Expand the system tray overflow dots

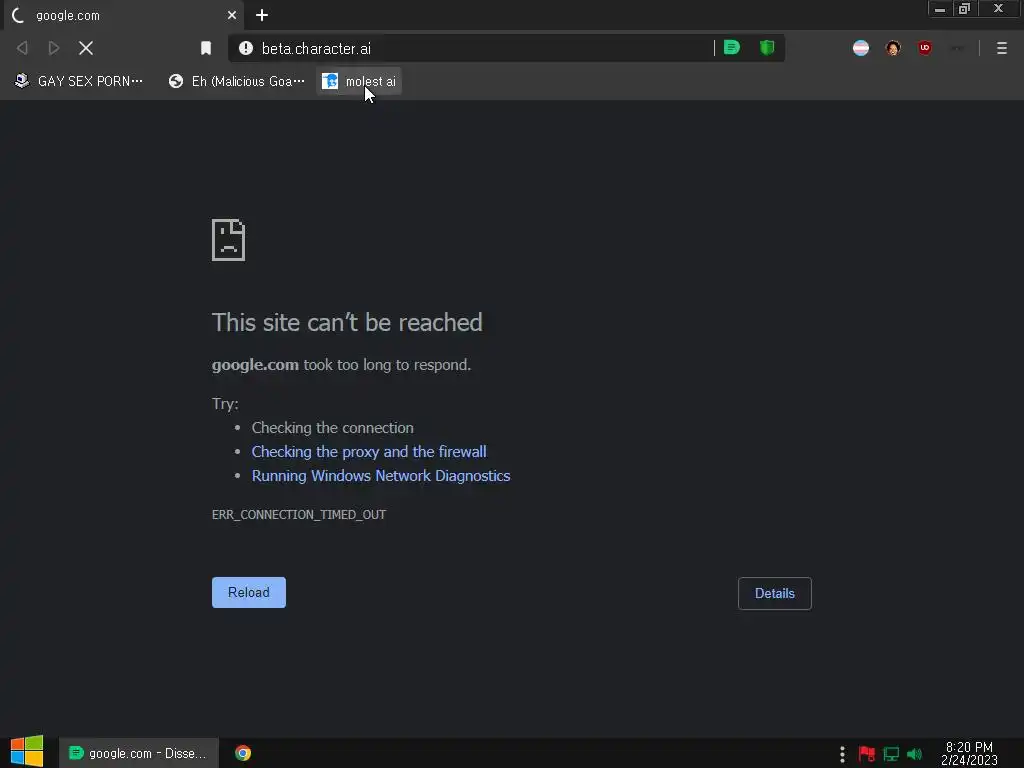842,754
